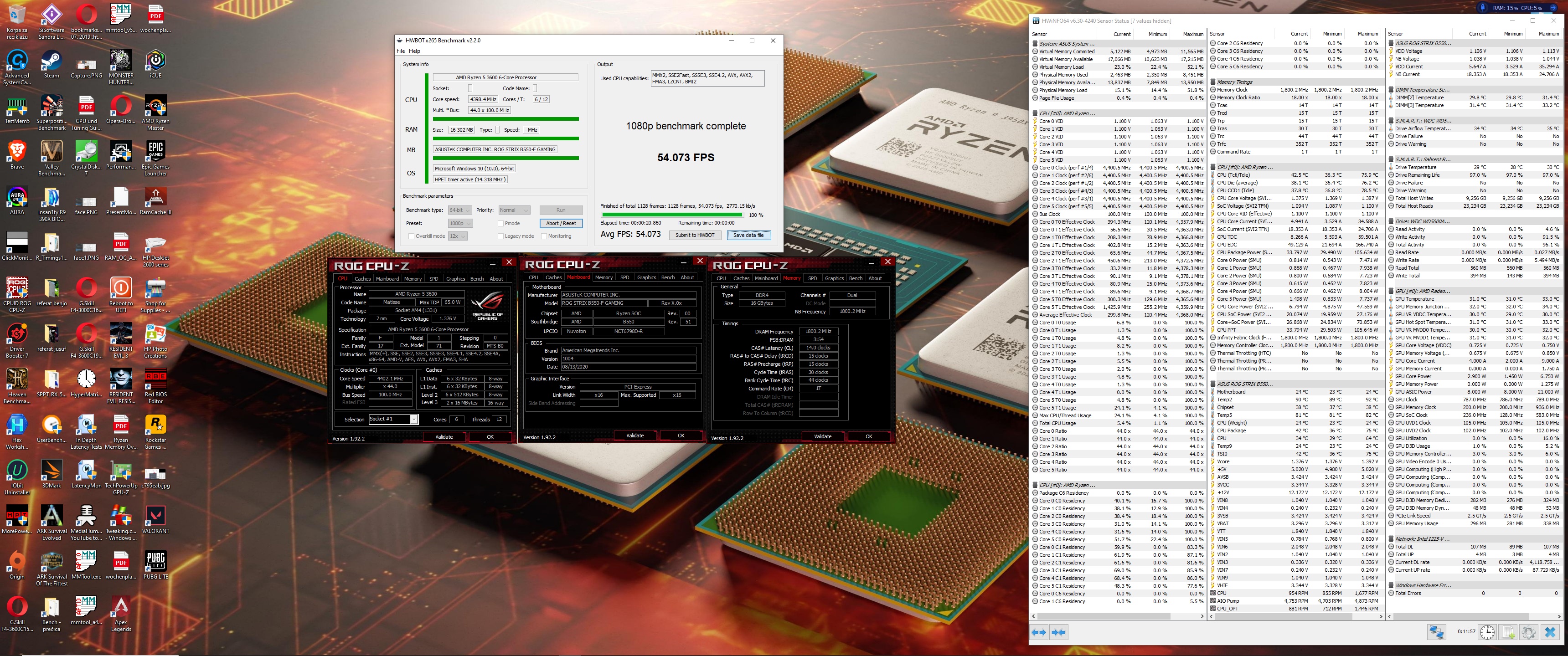Launch 3DMark desktop shortcut
The image size is (1568, 656).
tap(52, 474)
